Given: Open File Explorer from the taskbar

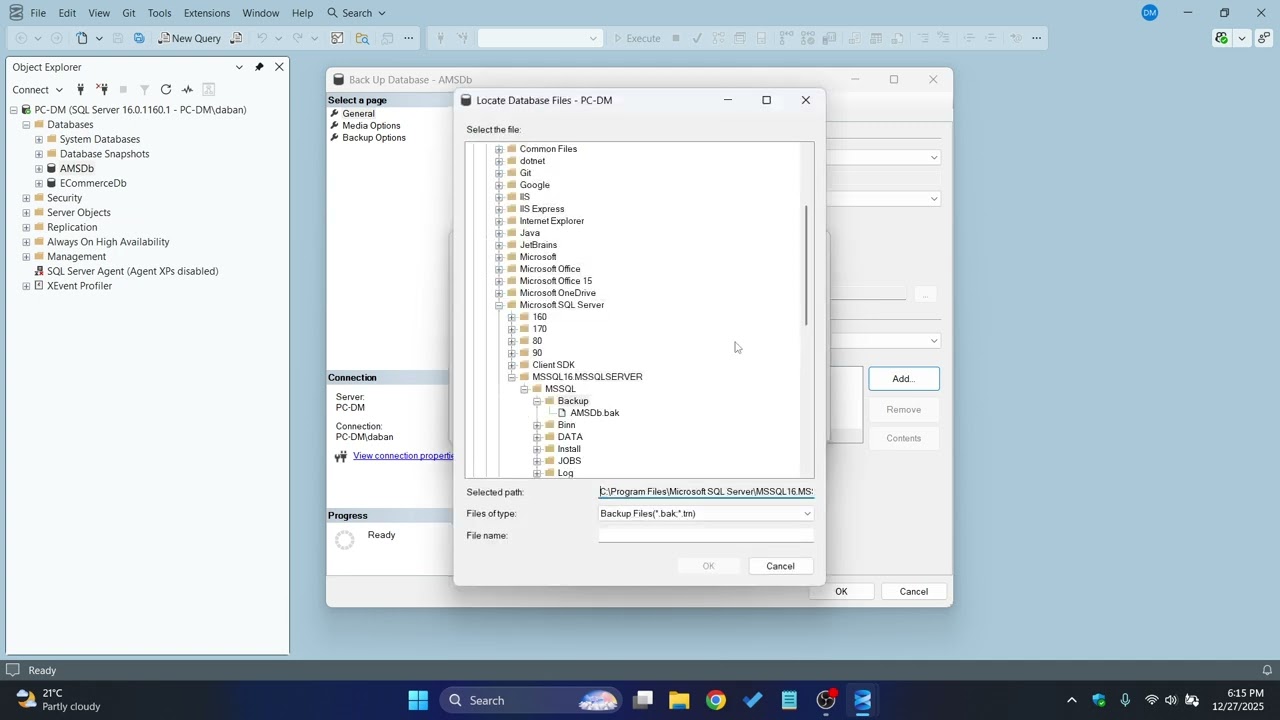Looking at the screenshot, I should (x=679, y=700).
